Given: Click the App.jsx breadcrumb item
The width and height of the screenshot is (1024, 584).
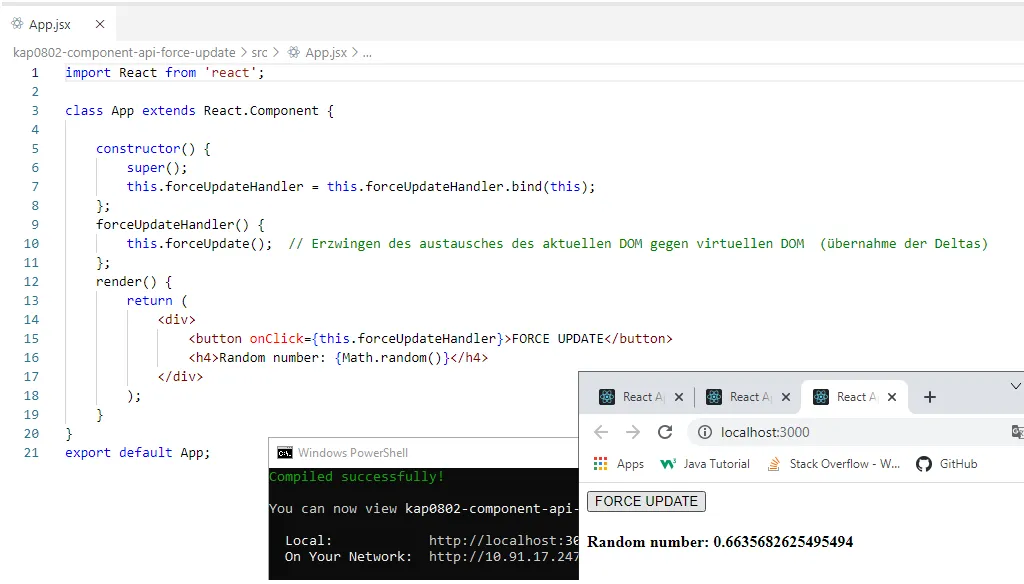Looking at the screenshot, I should click(326, 52).
